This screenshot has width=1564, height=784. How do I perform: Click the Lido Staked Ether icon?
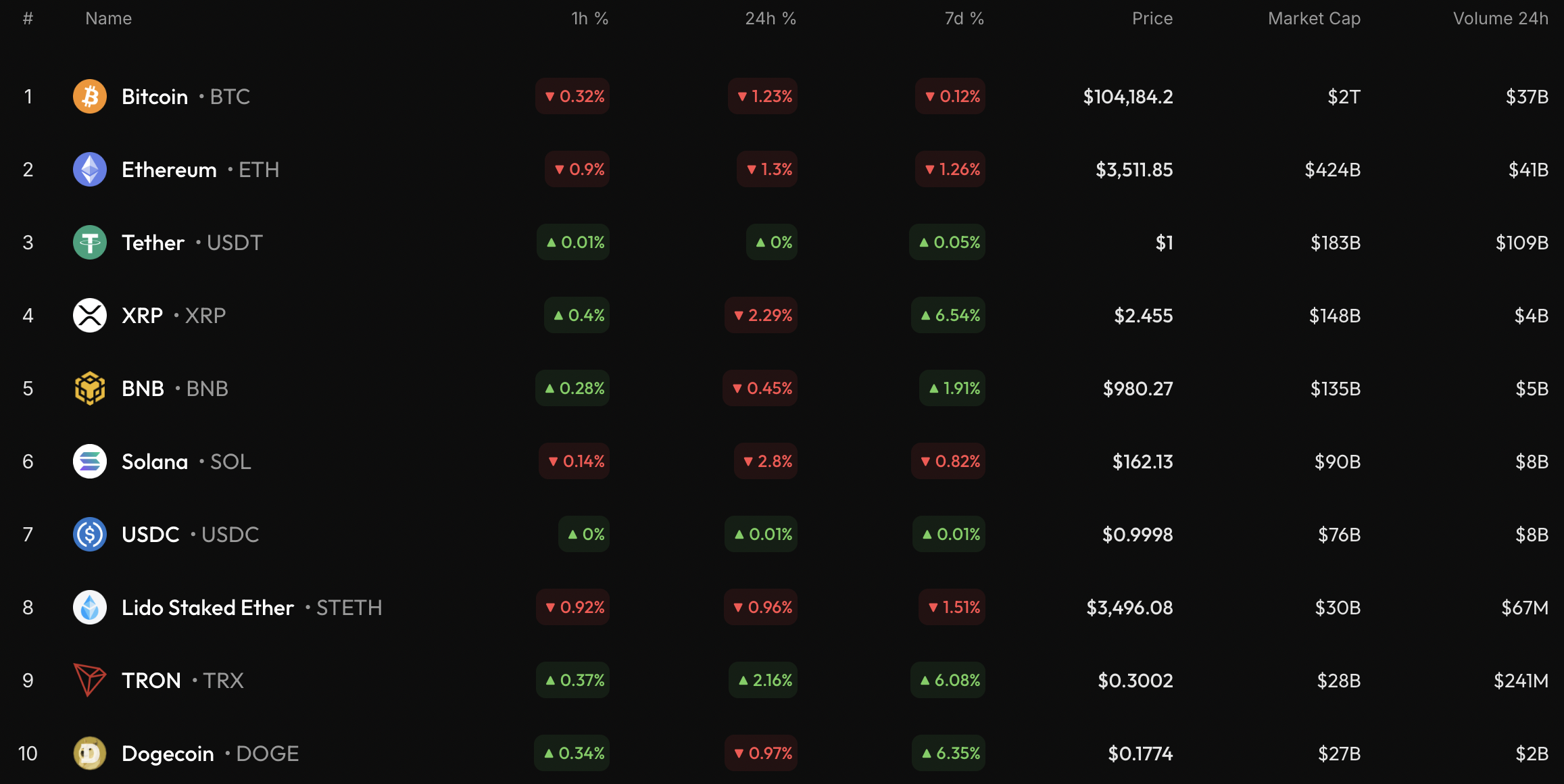coord(90,608)
